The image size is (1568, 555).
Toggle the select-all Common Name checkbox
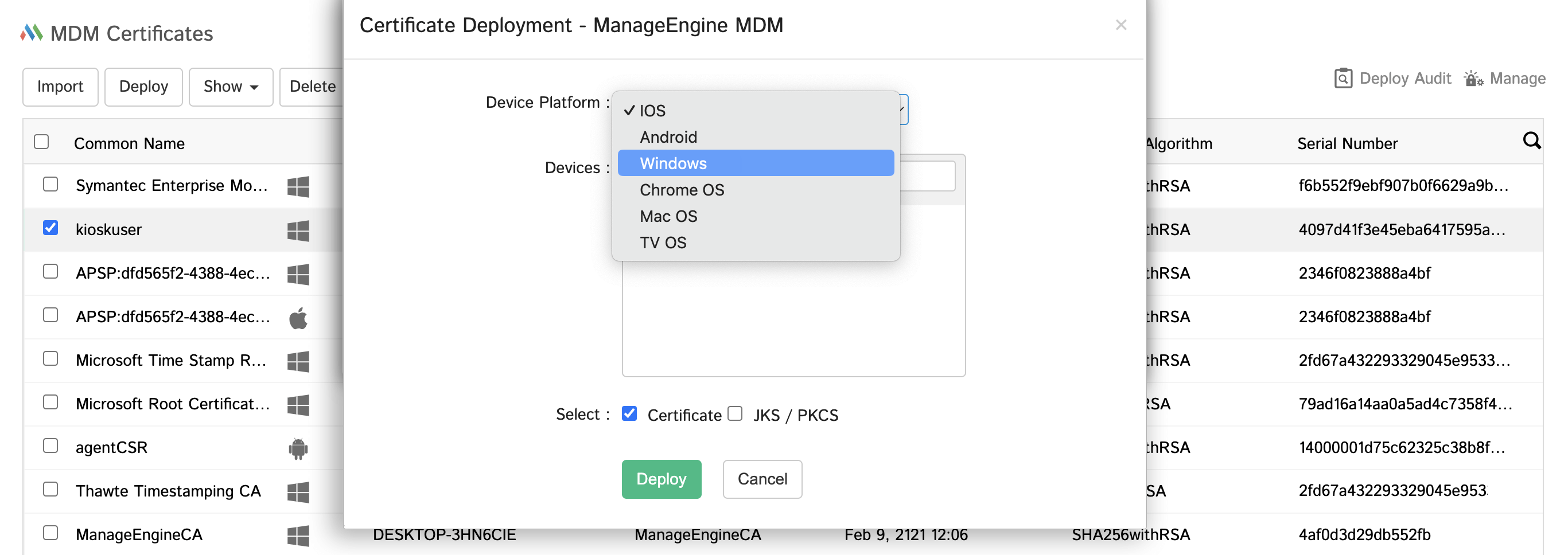[41, 142]
